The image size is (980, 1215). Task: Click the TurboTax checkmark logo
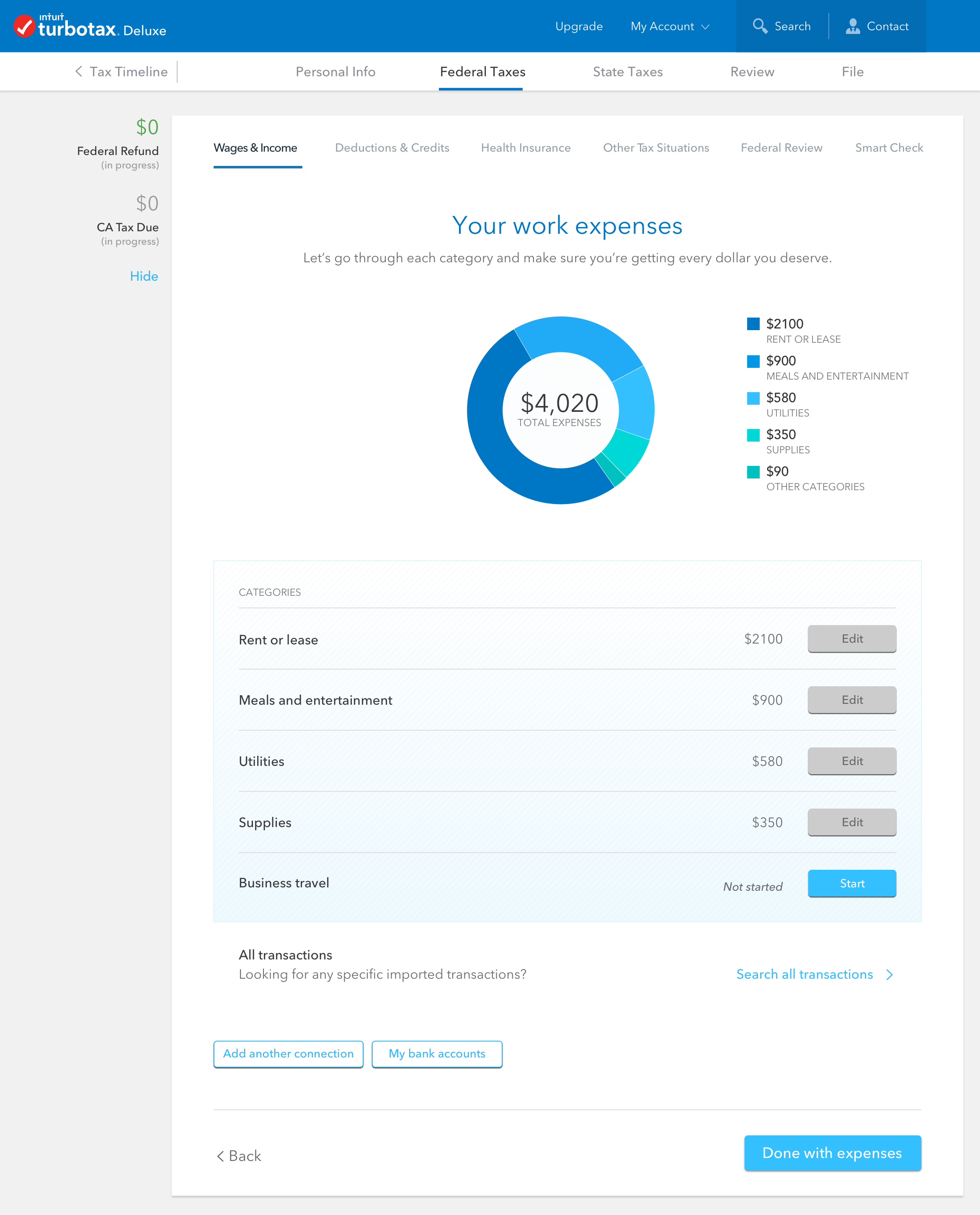tap(25, 26)
